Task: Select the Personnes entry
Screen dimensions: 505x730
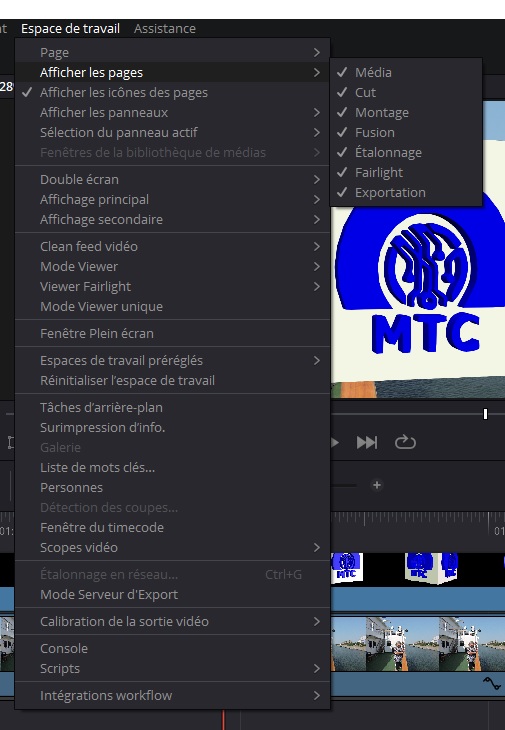Action: click(172, 488)
